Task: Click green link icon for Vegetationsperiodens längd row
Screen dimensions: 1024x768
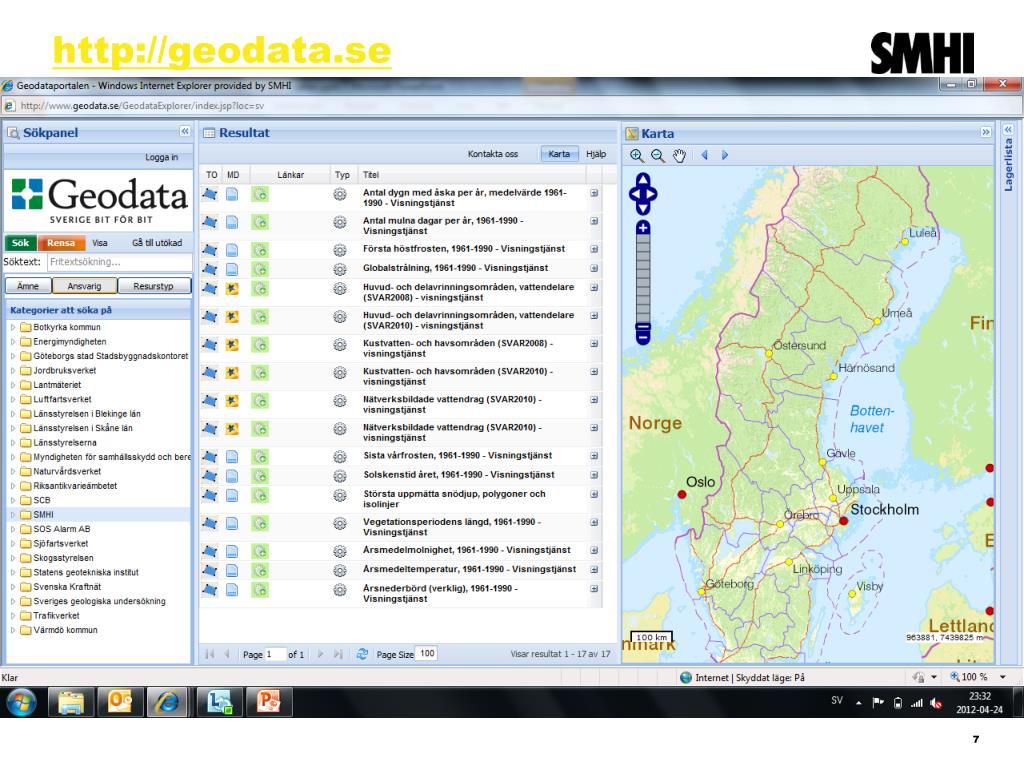Action: pyautogui.click(x=260, y=523)
